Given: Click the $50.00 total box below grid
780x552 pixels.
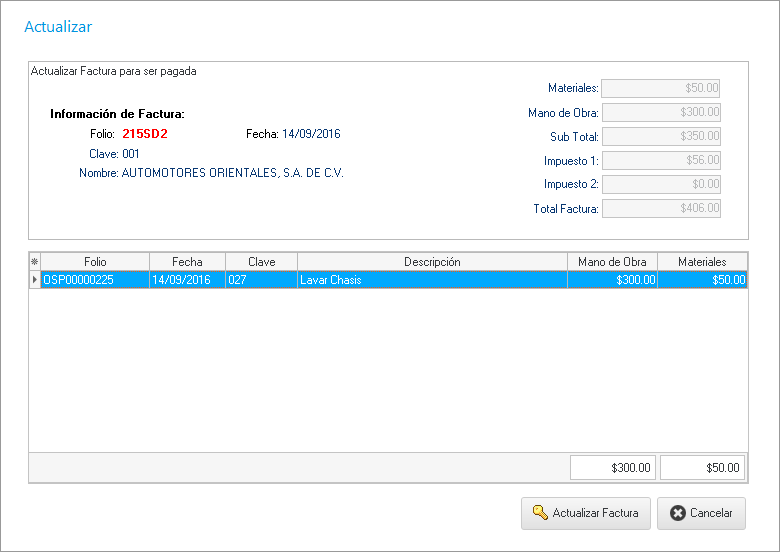Looking at the screenshot, I should pyautogui.click(x=702, y=468).
